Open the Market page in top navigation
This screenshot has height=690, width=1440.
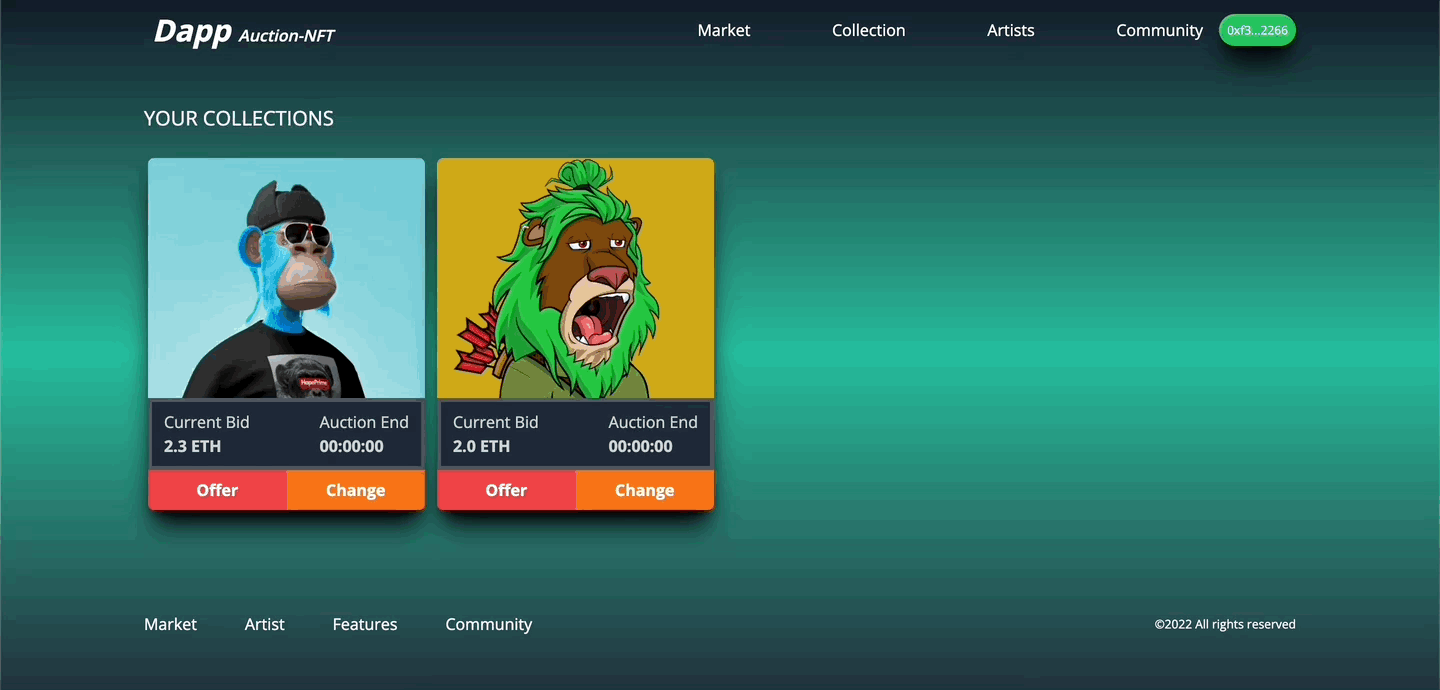coord(724,30)
